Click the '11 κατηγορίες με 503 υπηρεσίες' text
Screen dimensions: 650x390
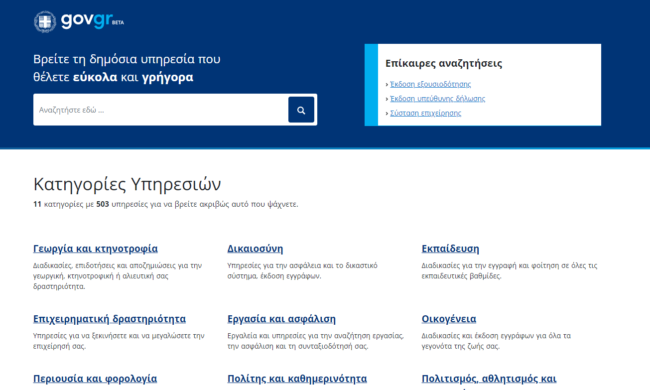click(166, 204)
